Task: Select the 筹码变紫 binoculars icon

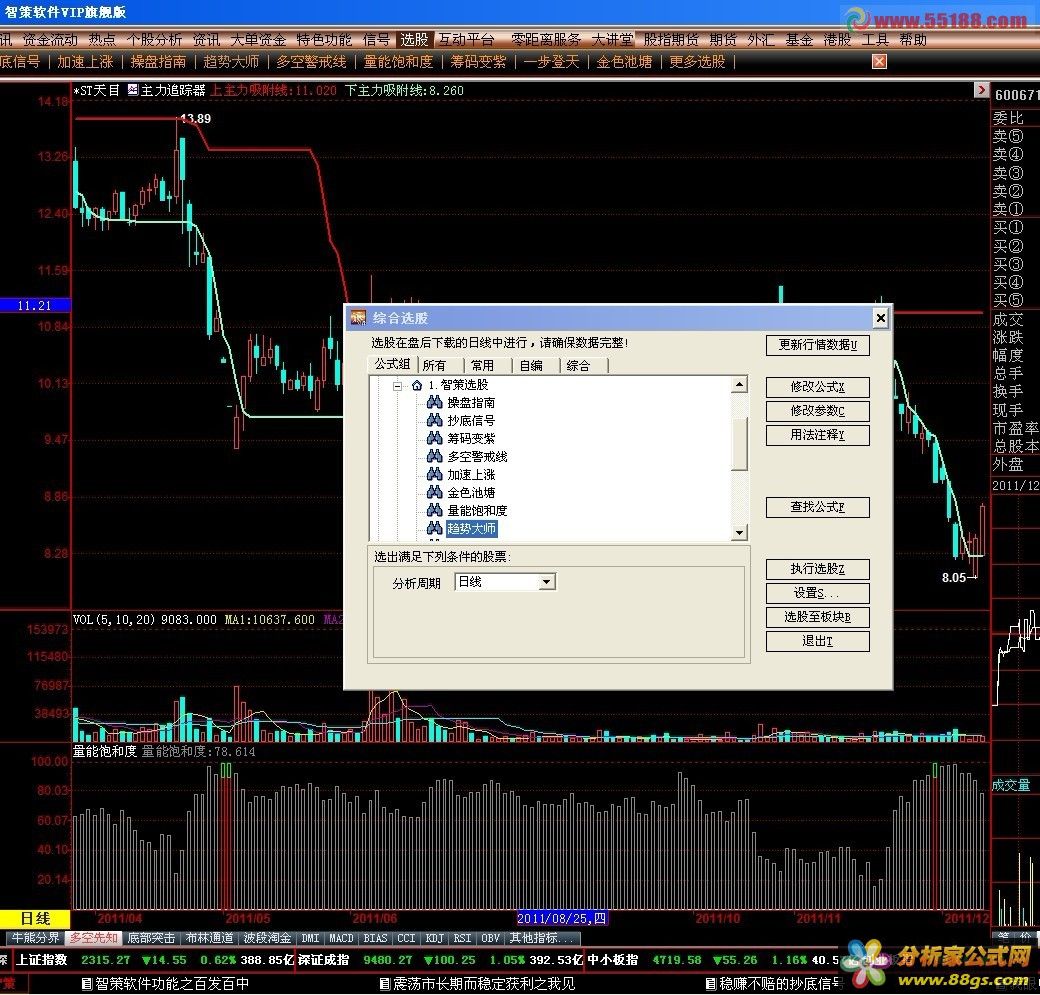Action: 434,438
